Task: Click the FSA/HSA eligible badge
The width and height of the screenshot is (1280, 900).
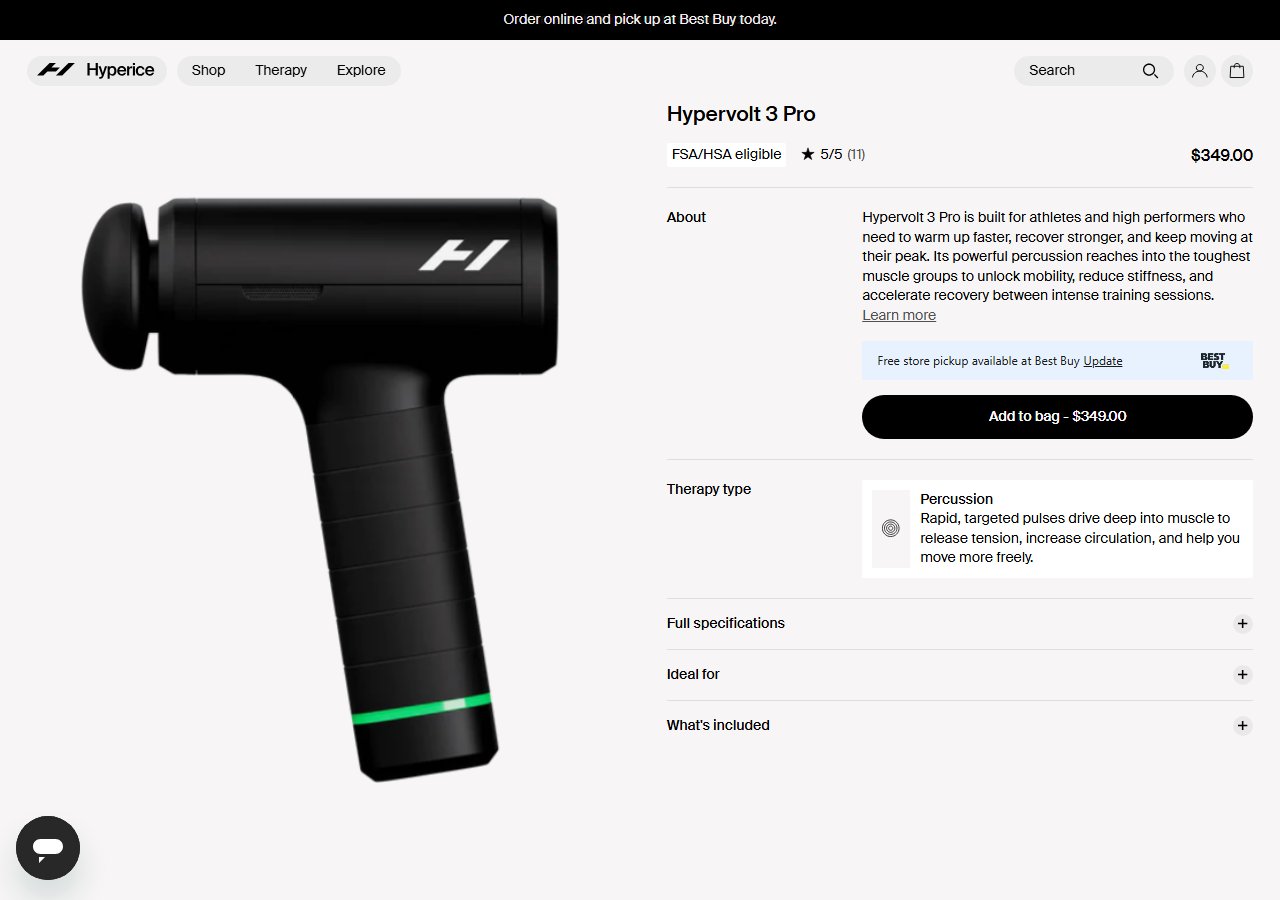Action: pyautogui.click(x=726, y=154)
